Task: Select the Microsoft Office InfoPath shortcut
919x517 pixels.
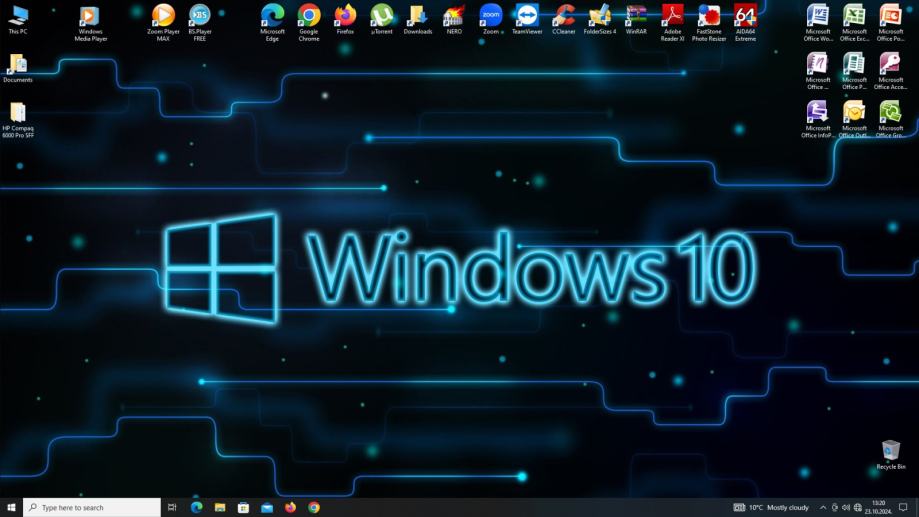Action: [818, 120]
